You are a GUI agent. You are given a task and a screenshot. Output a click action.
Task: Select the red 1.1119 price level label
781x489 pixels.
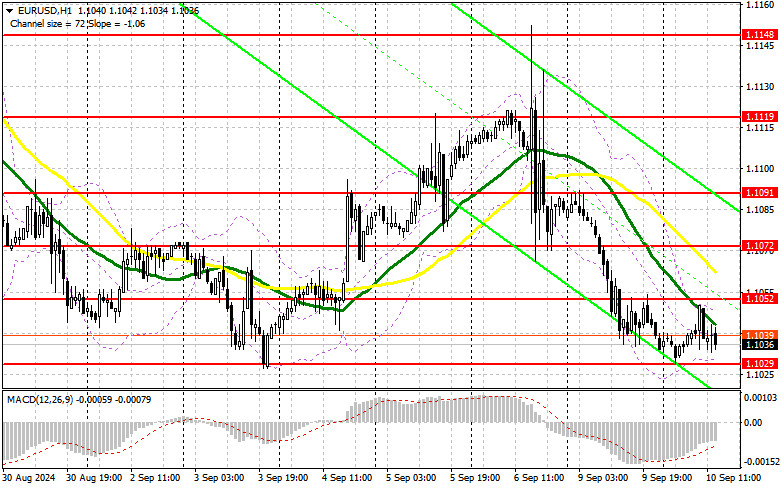[x=760, y=117]
